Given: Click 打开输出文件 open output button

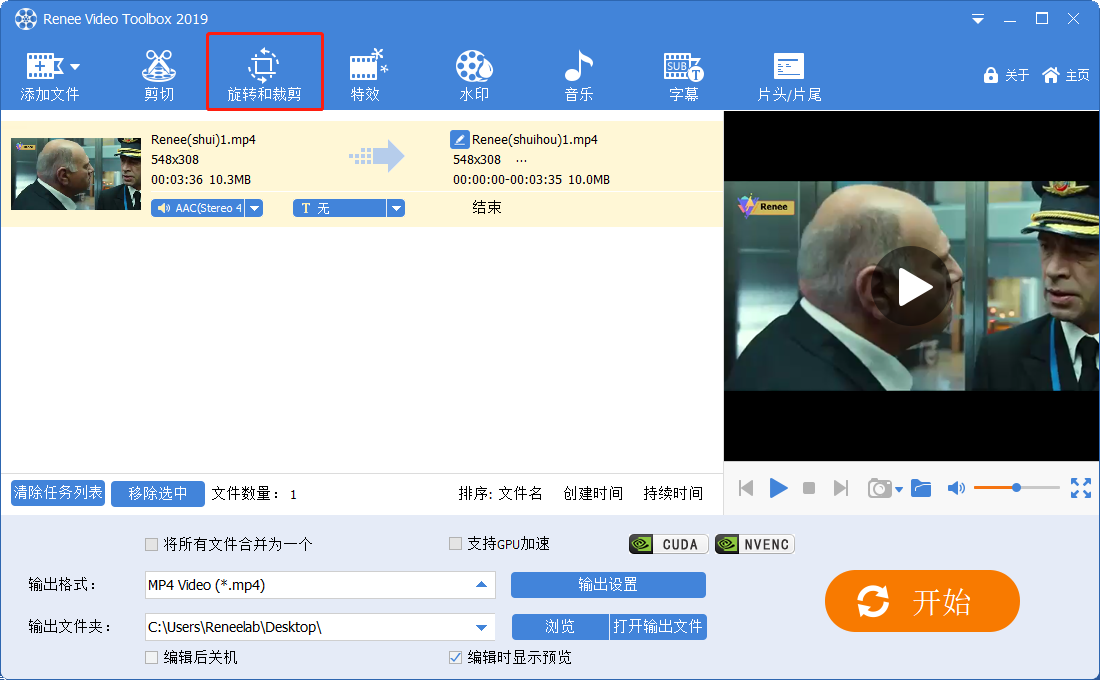Looking at the screenshot, I should pyautogui.click(x=658, y=627).
